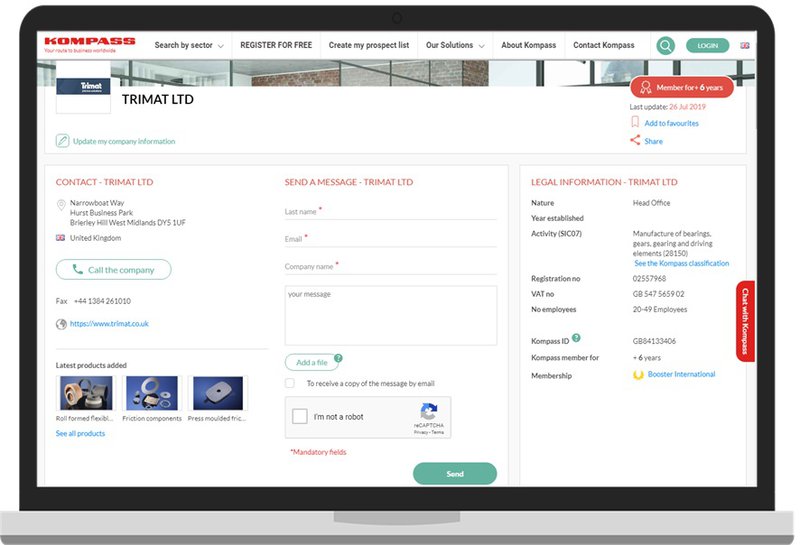Open the Our Solutions dropdown menu
The height and width of the screenshot is (545, 800).
click(455, 46)
